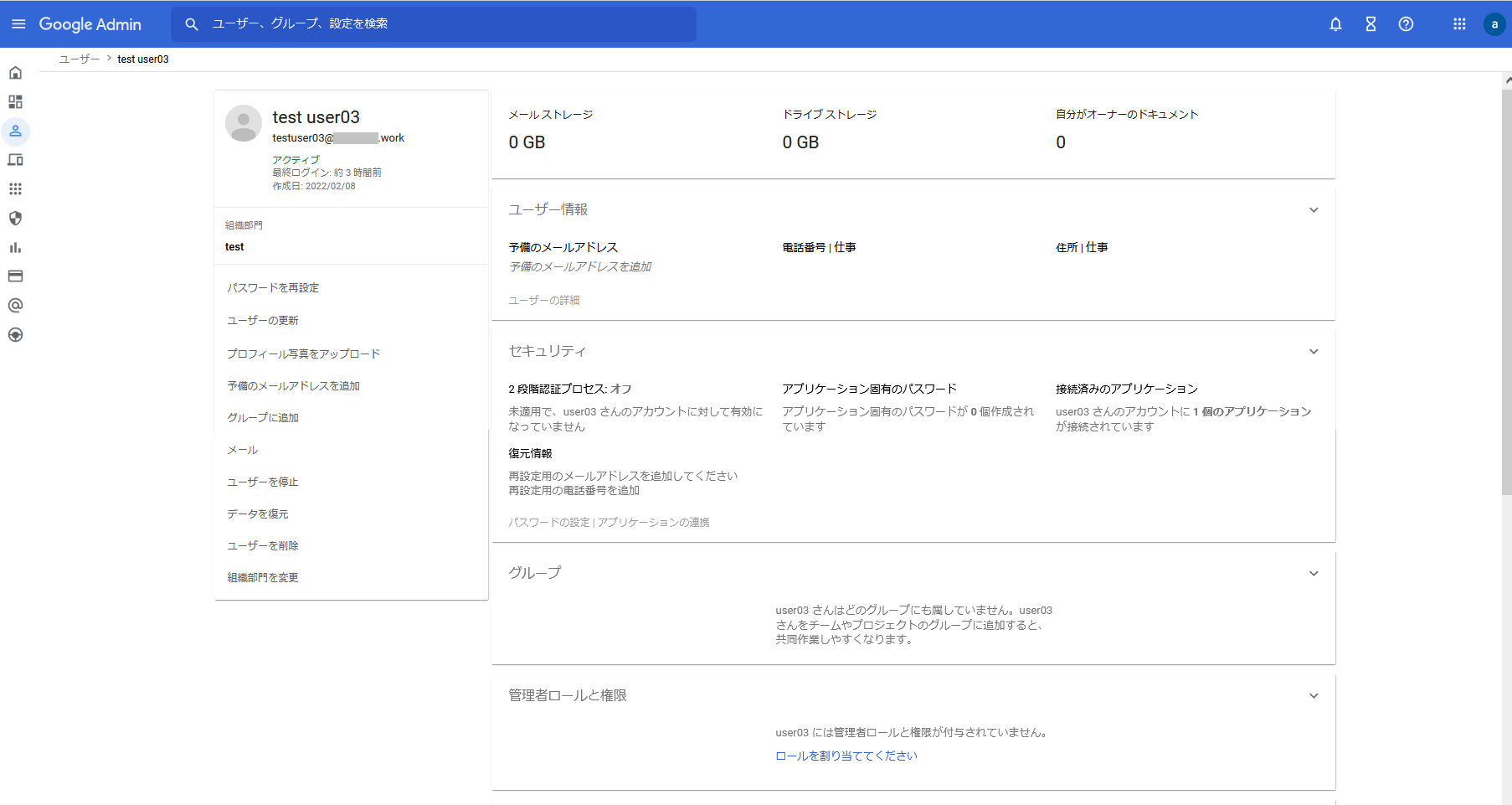1512x805 pixels.
Task: Select ユーザーの更新 action
Action: 263,321
